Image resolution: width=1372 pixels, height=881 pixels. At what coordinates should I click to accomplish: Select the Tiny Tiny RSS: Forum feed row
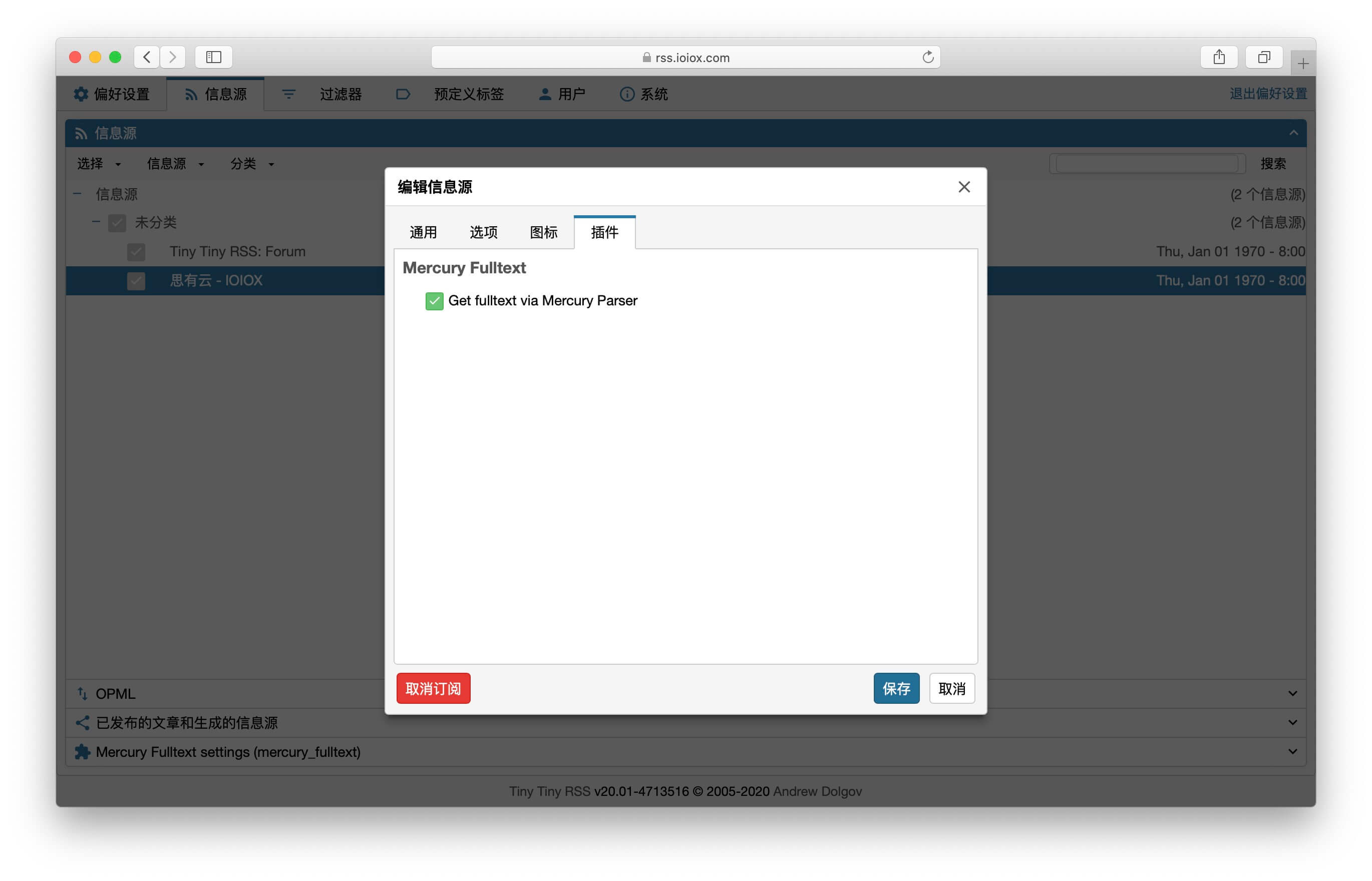tap(685, 252)
